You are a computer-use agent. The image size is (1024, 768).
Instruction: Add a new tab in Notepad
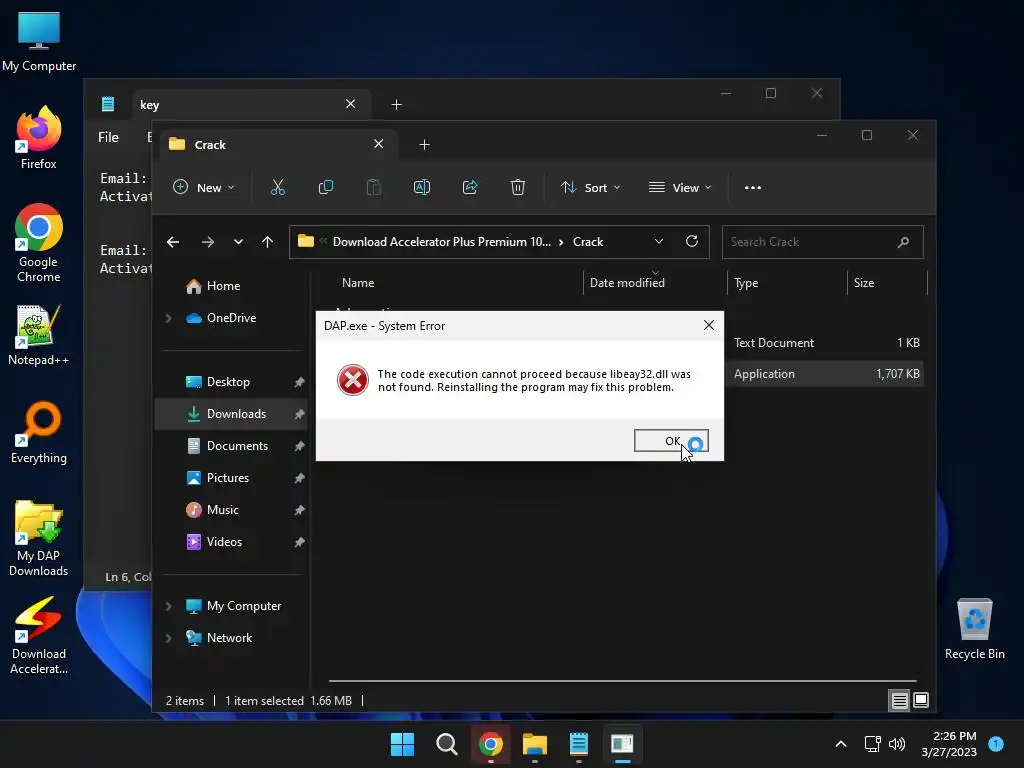(396, 104)
